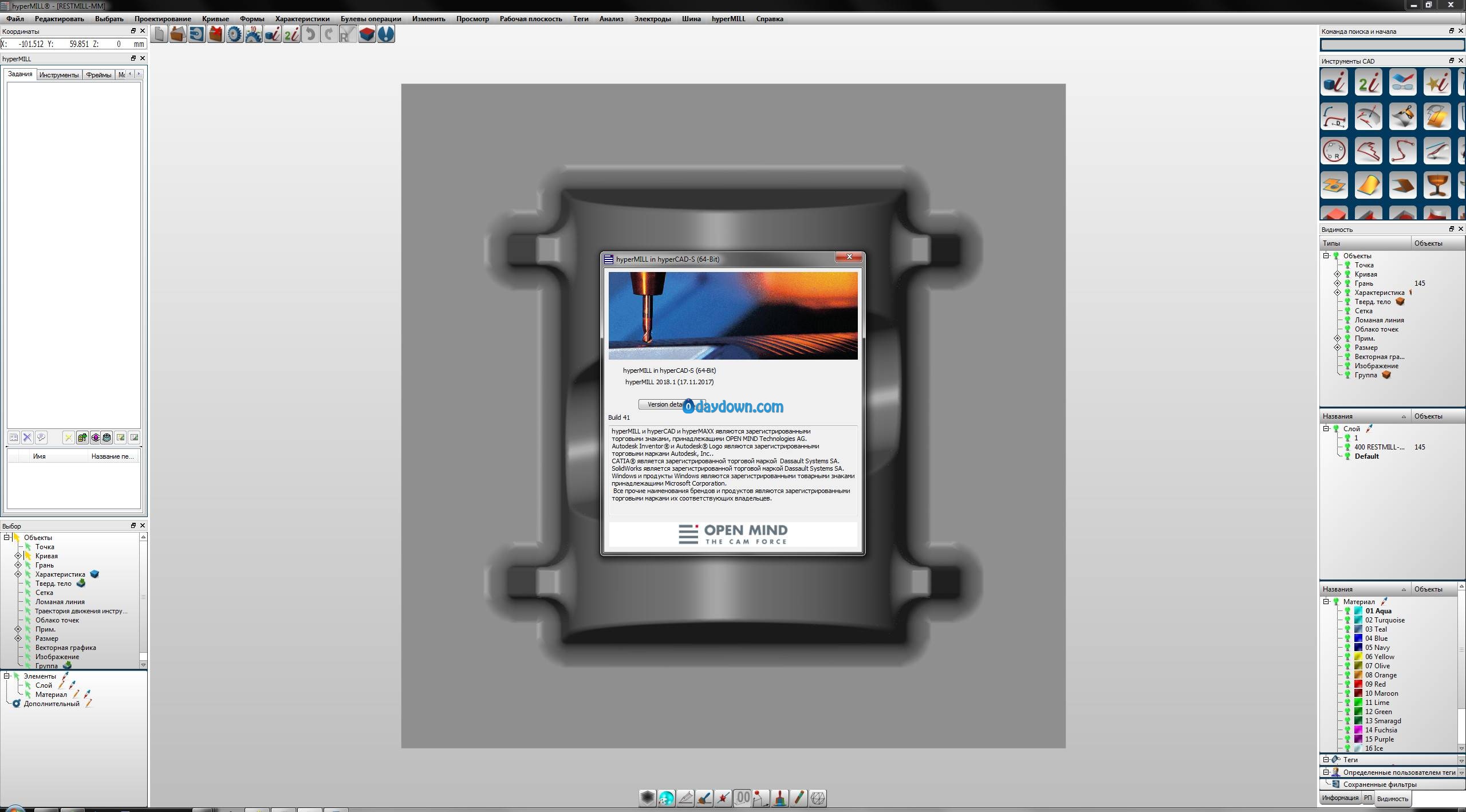
Task: Select the folded brown sheet surface tool
Action: tap(1402, 186)
